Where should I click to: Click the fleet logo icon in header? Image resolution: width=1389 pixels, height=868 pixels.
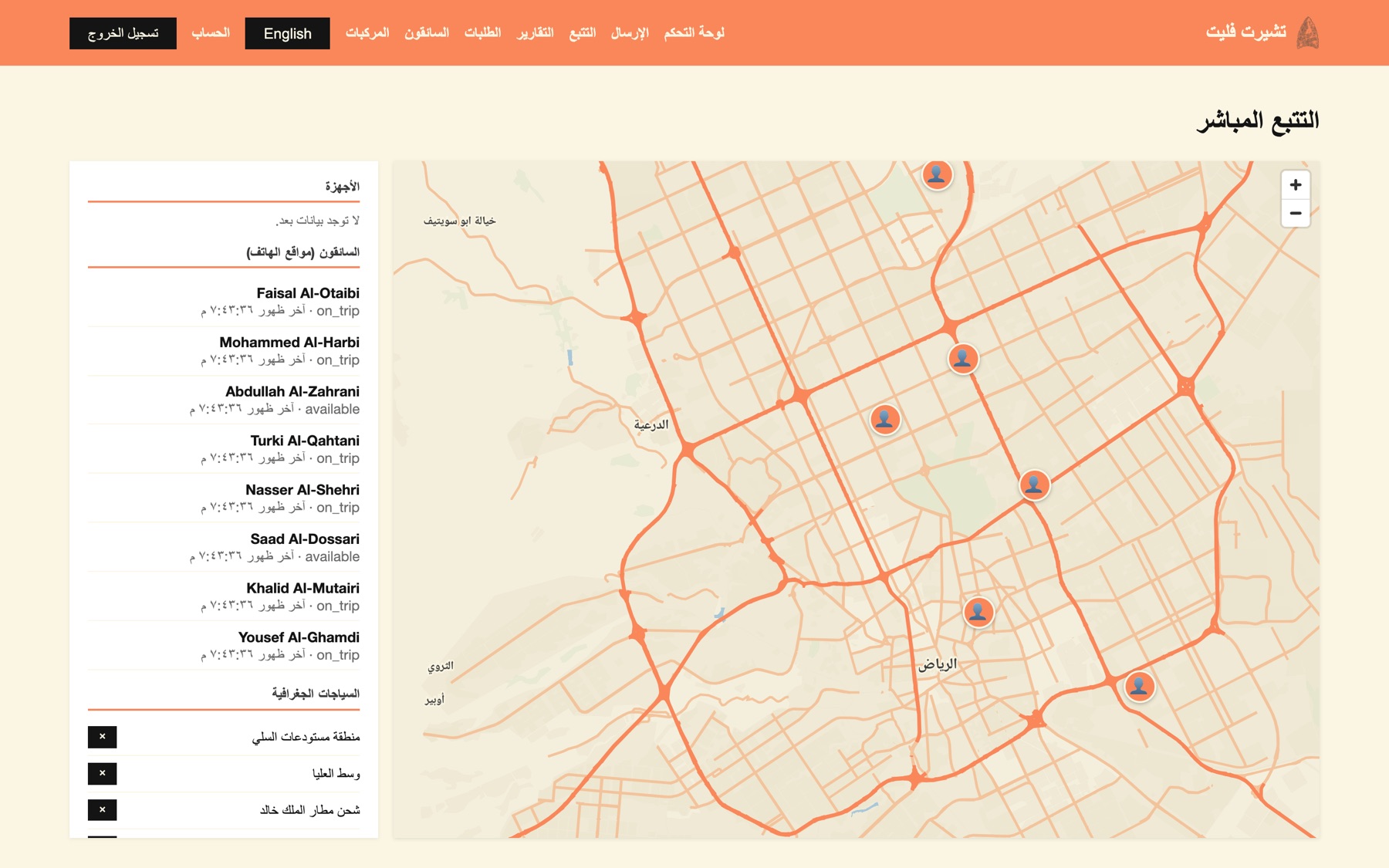tap(1307, 32)
